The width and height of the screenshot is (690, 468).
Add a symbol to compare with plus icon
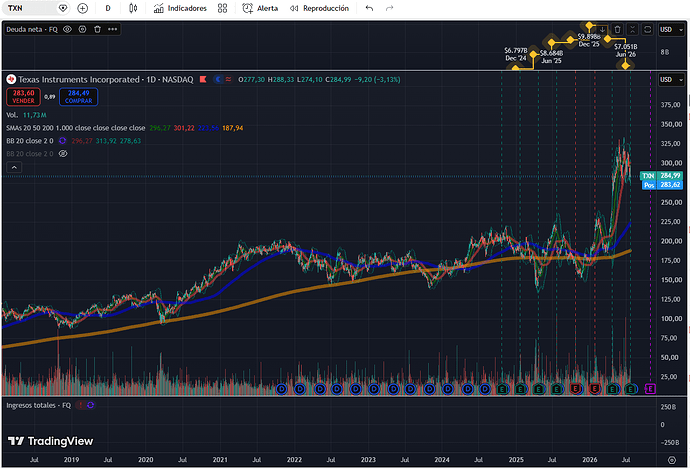coord(82,8)
